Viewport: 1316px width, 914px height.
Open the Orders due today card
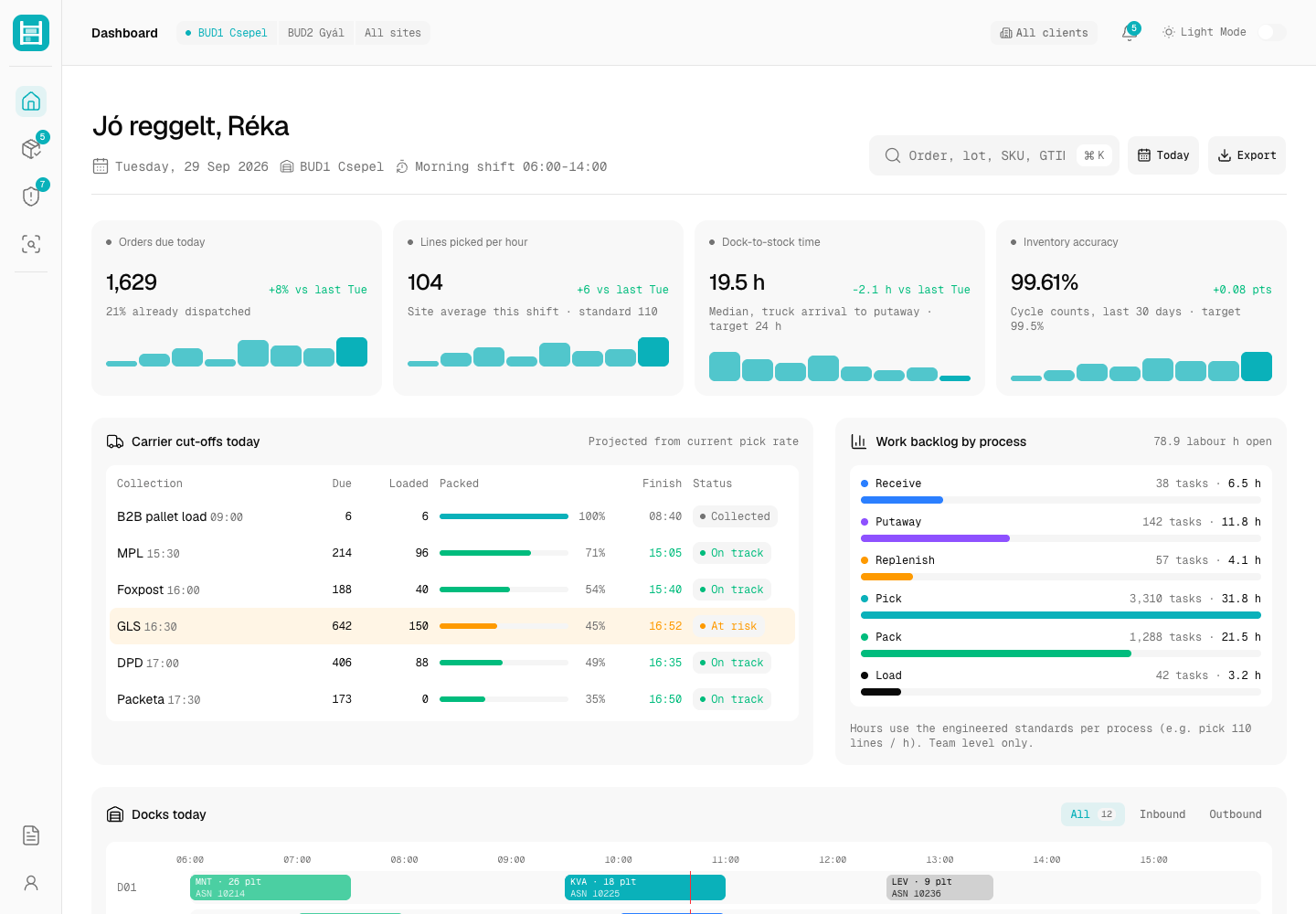[237, 308]
